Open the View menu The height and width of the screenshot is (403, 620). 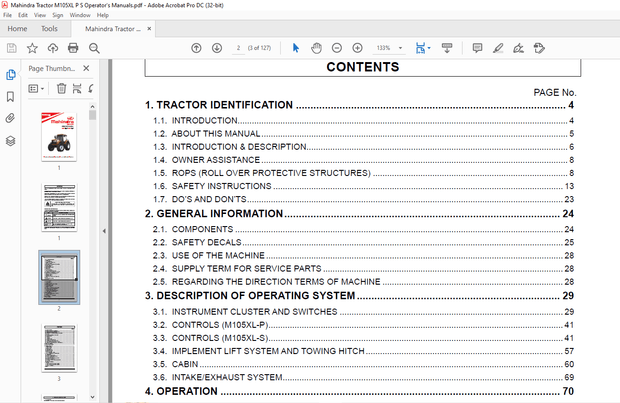40,15
